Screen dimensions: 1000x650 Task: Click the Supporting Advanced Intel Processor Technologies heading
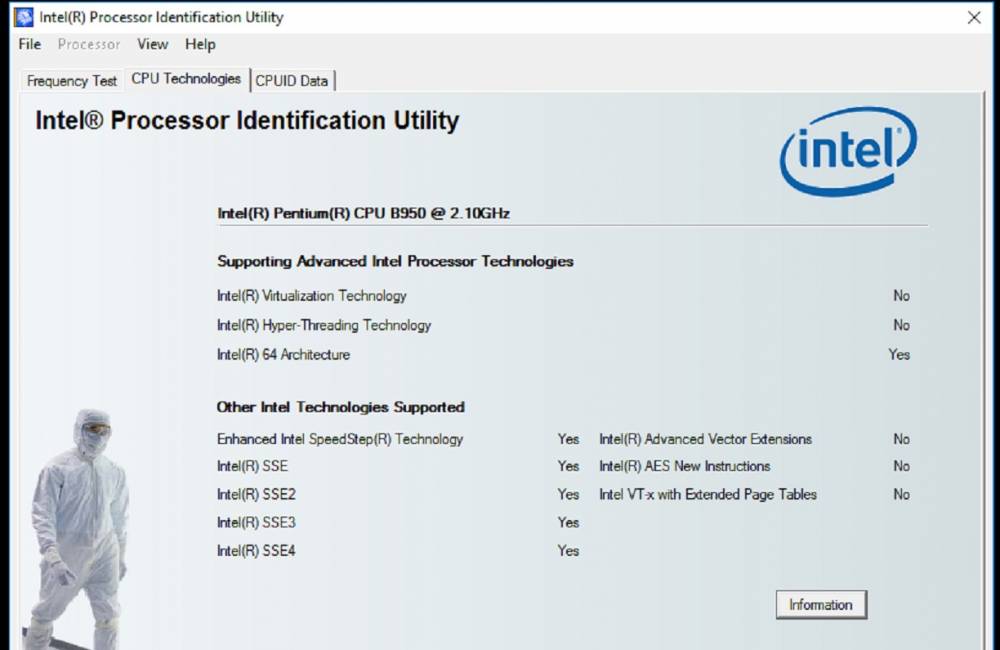coord(395,262)
